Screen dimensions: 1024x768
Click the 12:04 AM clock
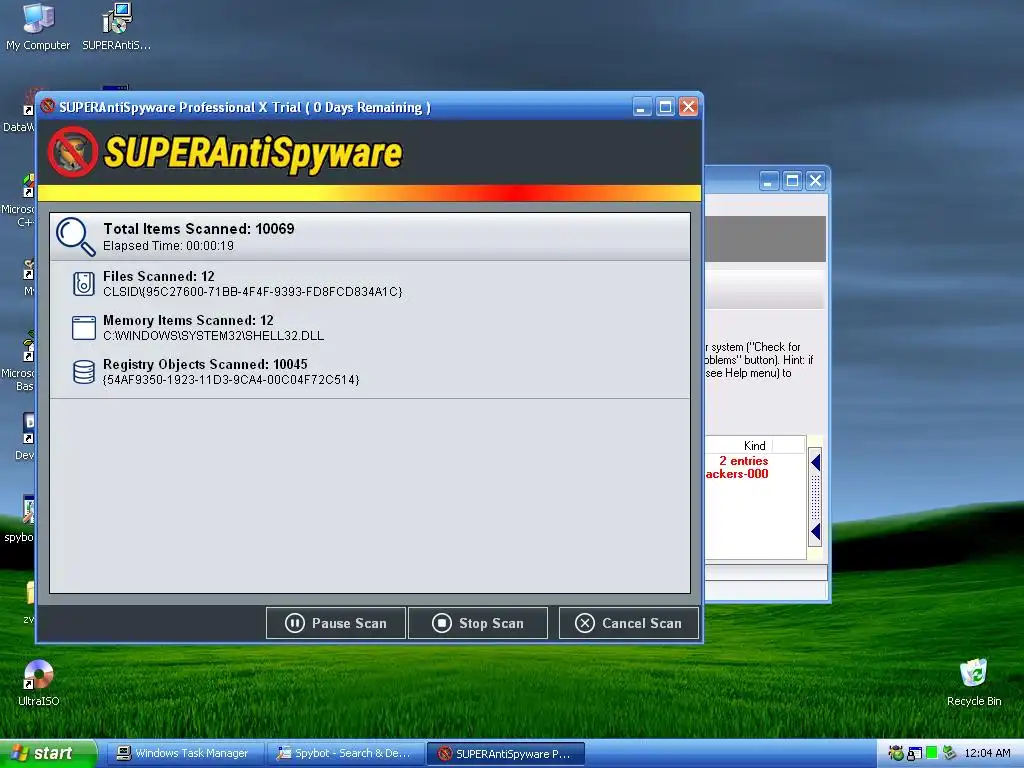[987, 753]
